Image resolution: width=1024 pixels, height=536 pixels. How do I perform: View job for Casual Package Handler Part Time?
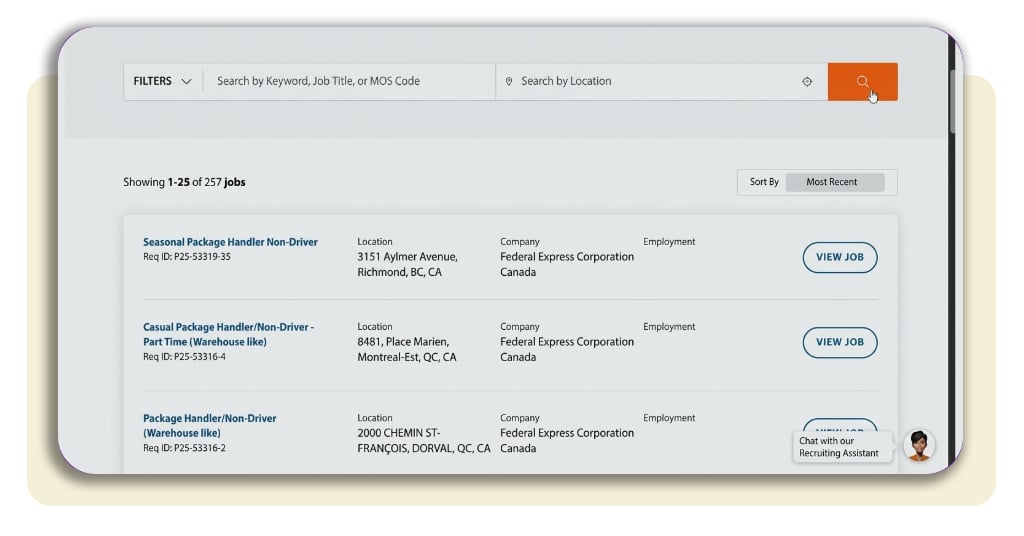(840, 342)
